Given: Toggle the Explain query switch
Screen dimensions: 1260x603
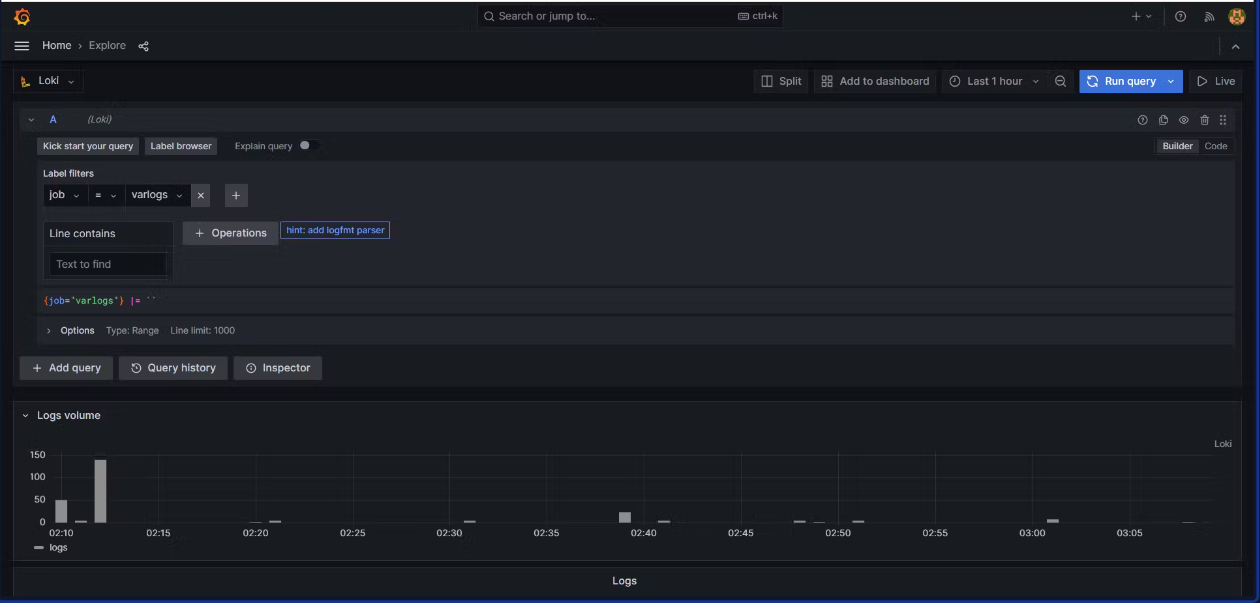Looking at the screenshot, I should (308, 146).
